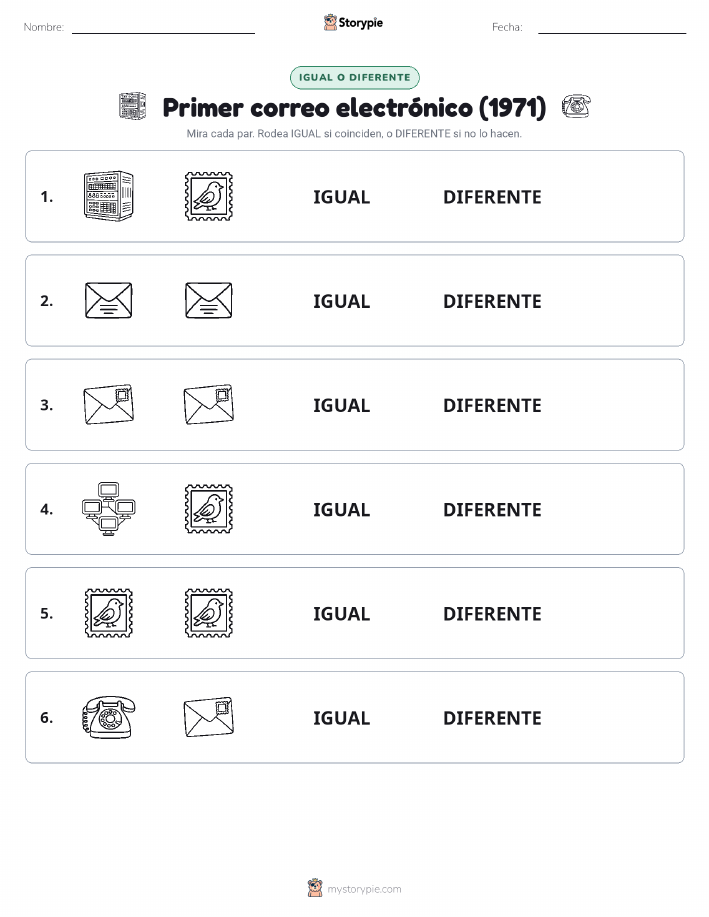Click the first bird stamp in row 5
The width and height of the screenshot is (709, 917).
coord(108,613)
